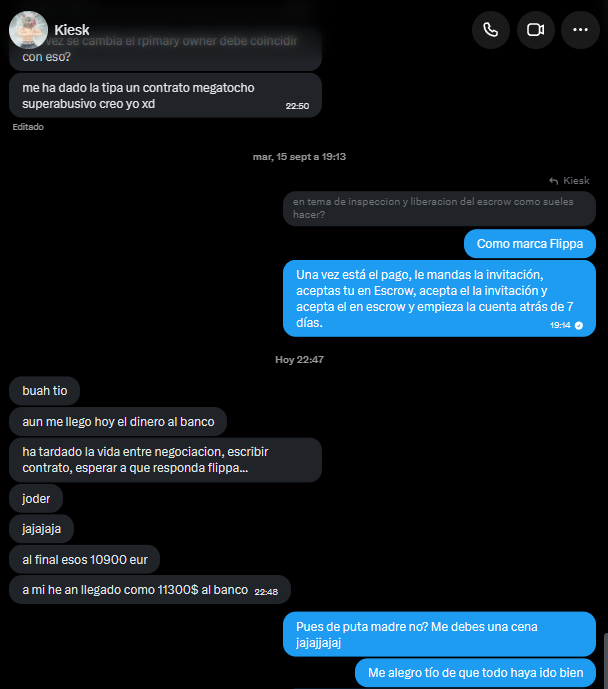
Task: Click the 'buah tio' message bubble
Action: pyautogui.click(x=44, y=391)
